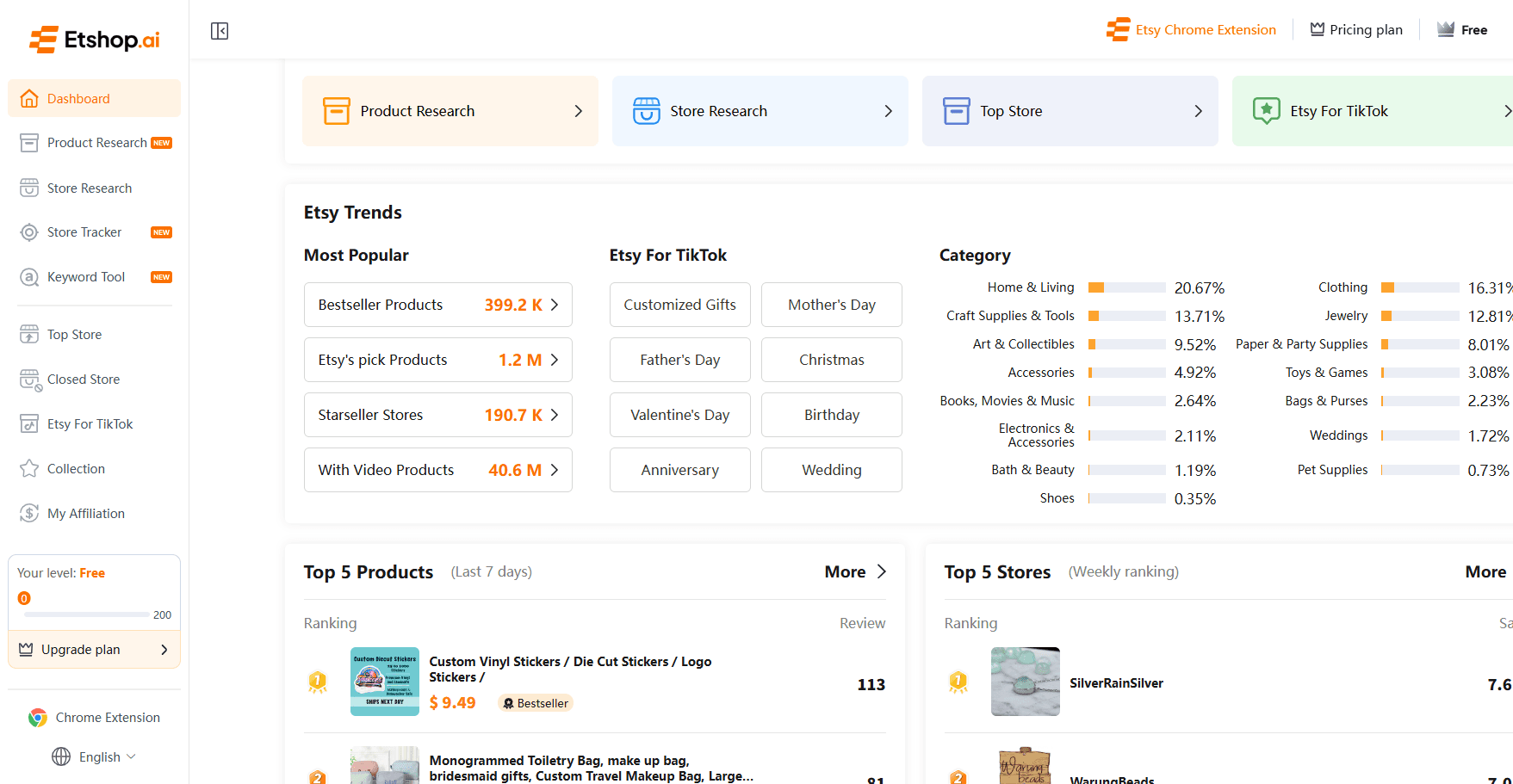1513x784 pixels.
Task: Expand the Starseller Stores list
Action: coord(437,414)
